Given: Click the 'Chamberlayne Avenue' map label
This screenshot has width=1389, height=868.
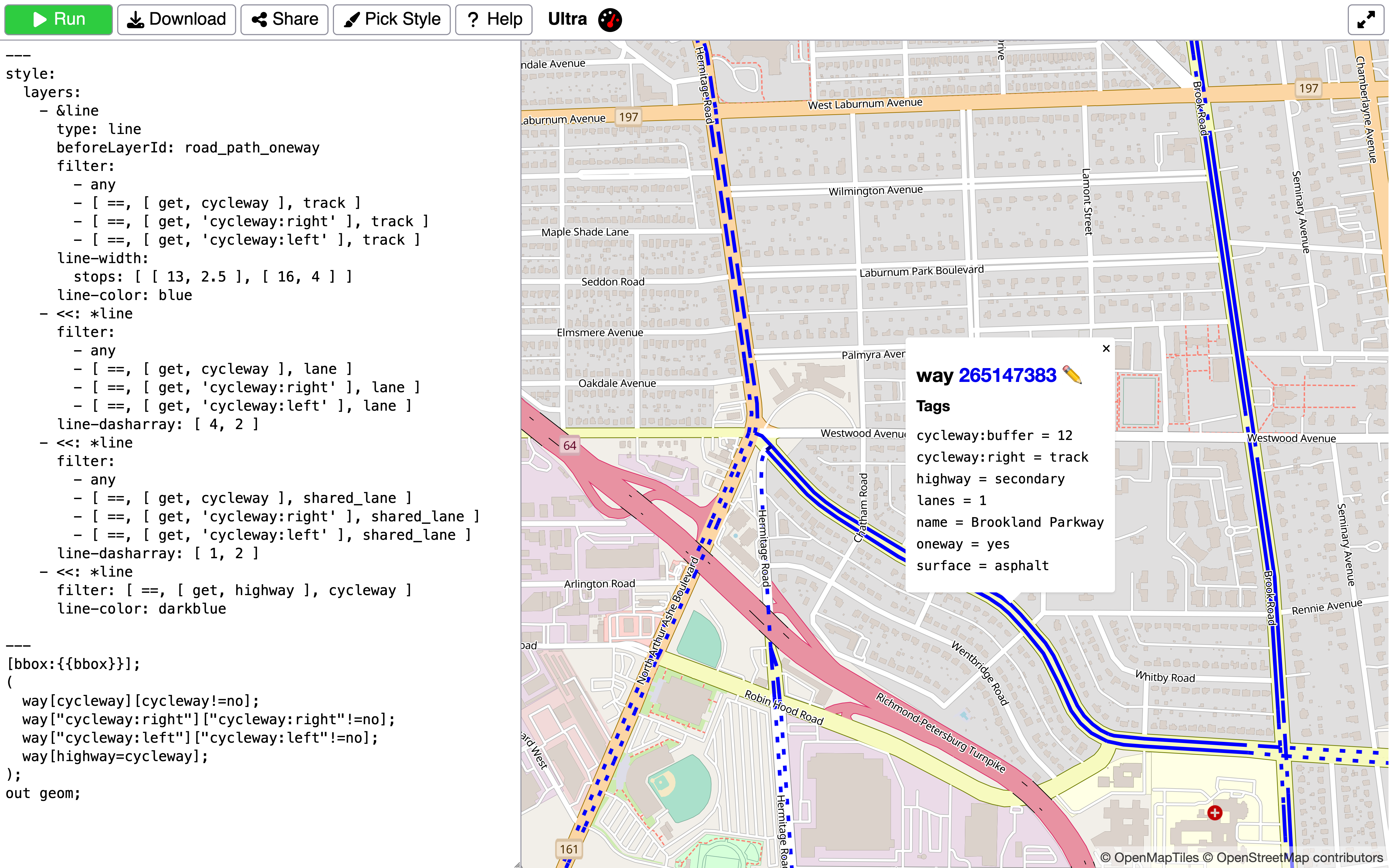Looking at the screenshot, I should [x=1366, y=110].
